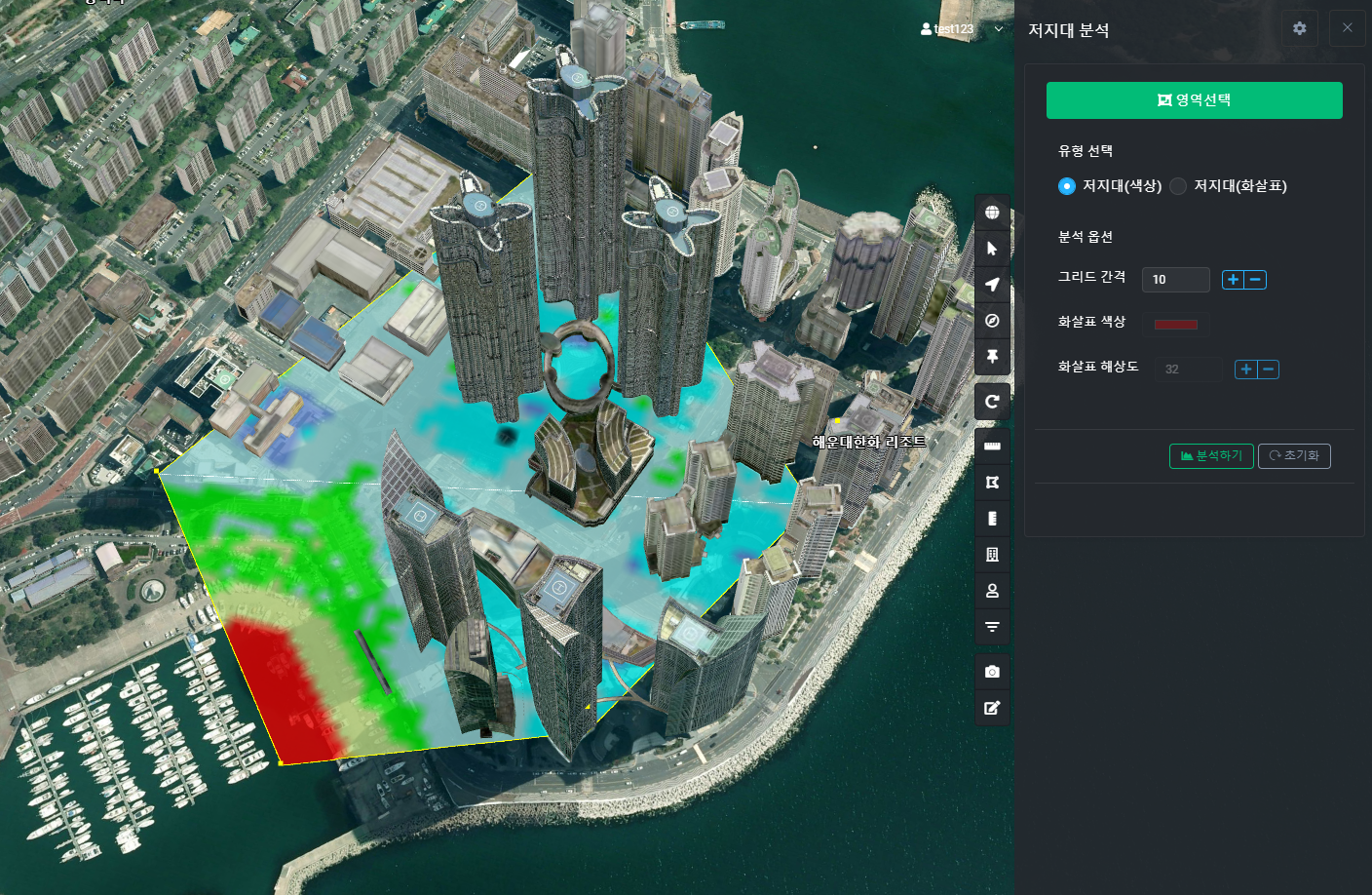Open settings gear in 저지대 분석 panel
This screenshot has height=895, width=1372.
[x=1299, y=28]
